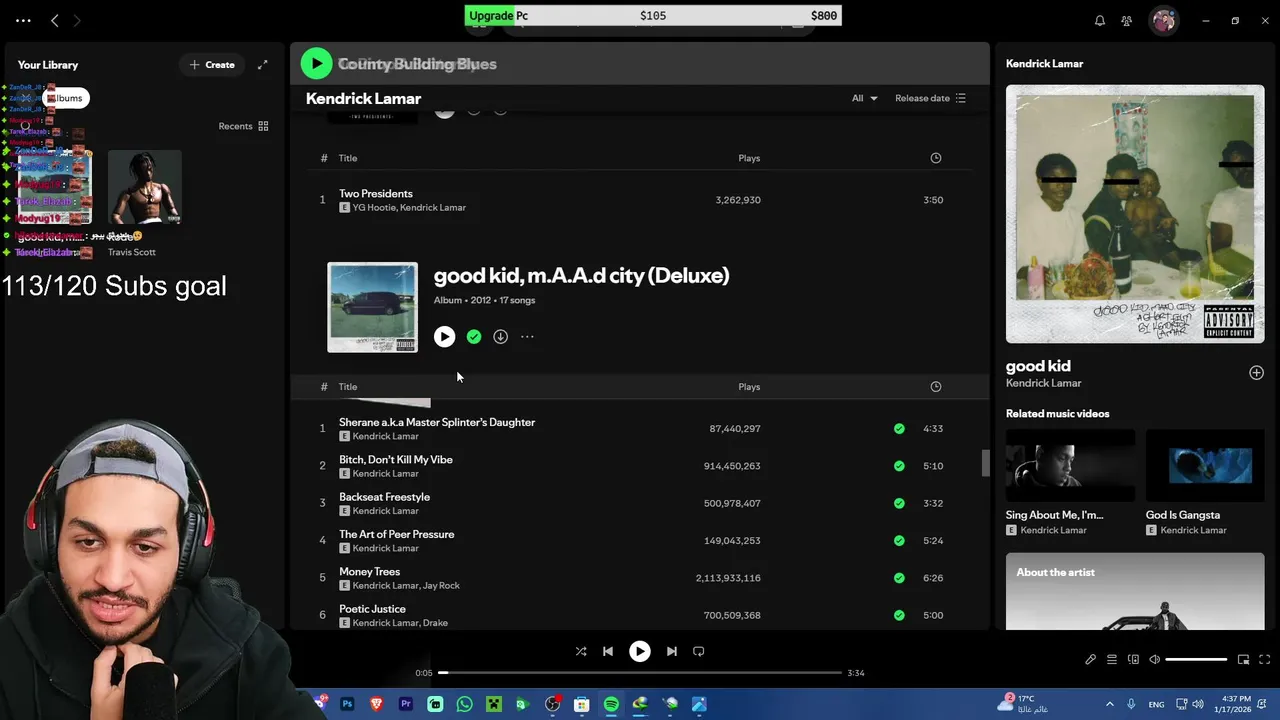Sort good kid tracks by Title column
Screen dimensions: 1280x720
point(348,387)
